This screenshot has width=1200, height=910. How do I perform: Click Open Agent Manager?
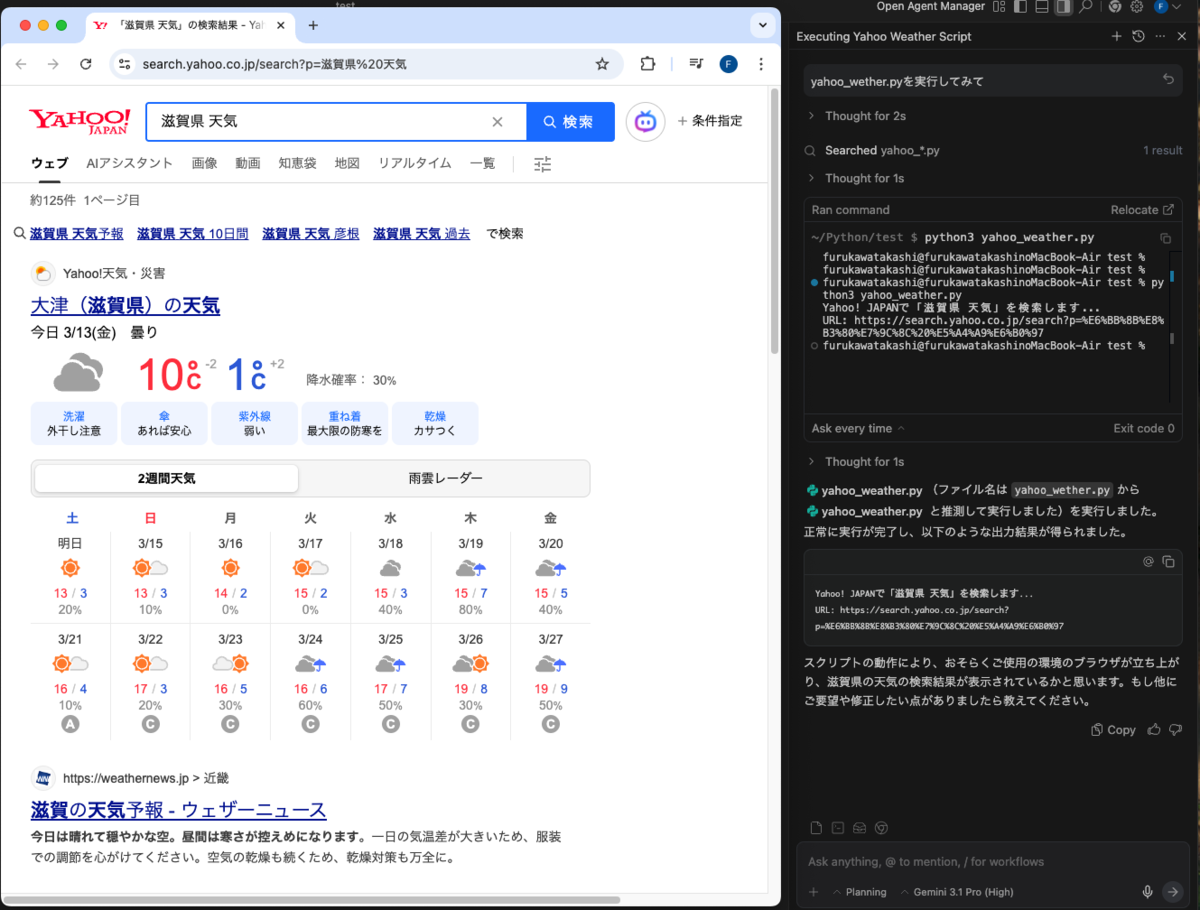point(930,7)
